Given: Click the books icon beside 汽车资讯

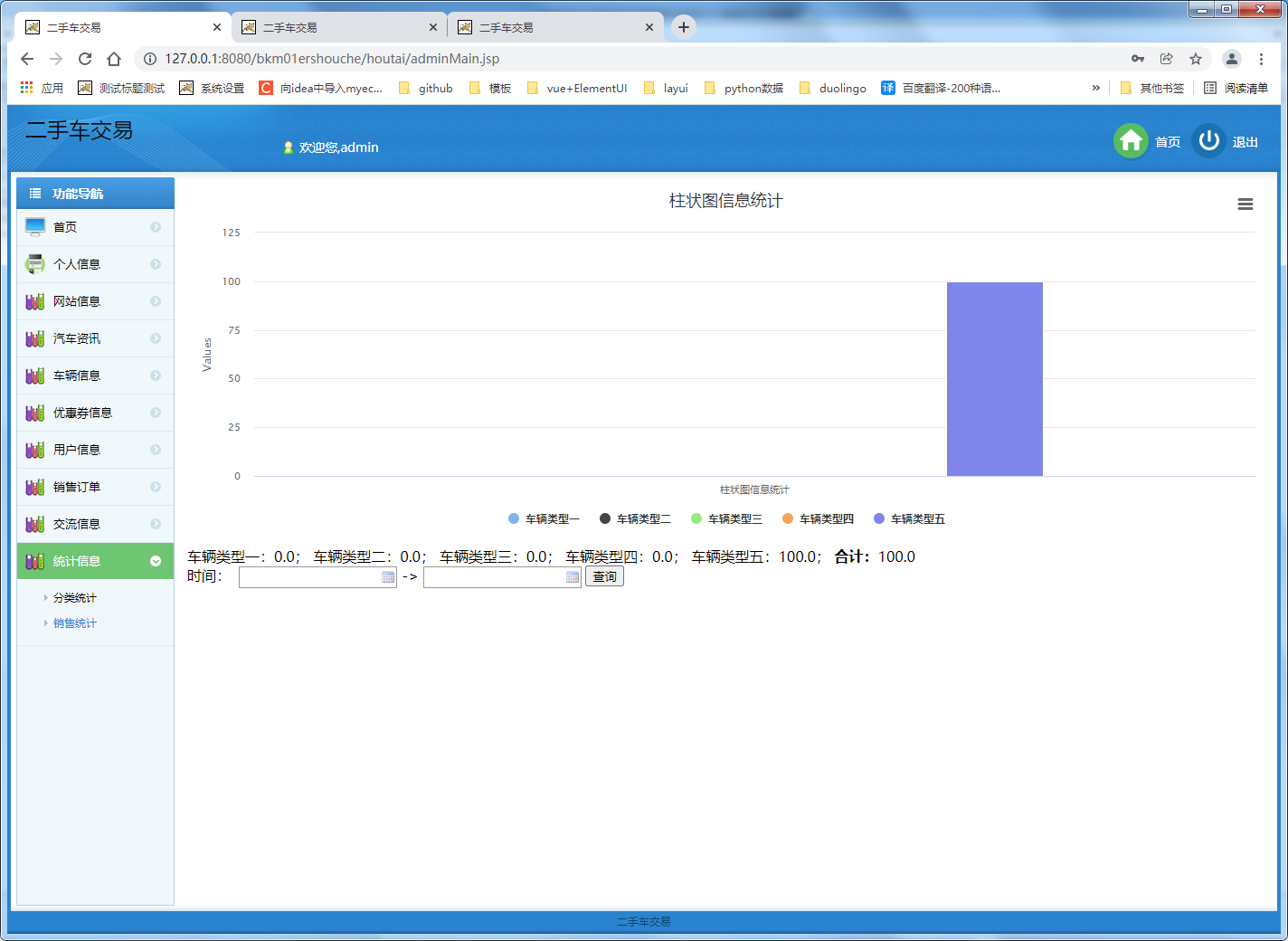Looking at the screenshot, I should pos(35,338).
